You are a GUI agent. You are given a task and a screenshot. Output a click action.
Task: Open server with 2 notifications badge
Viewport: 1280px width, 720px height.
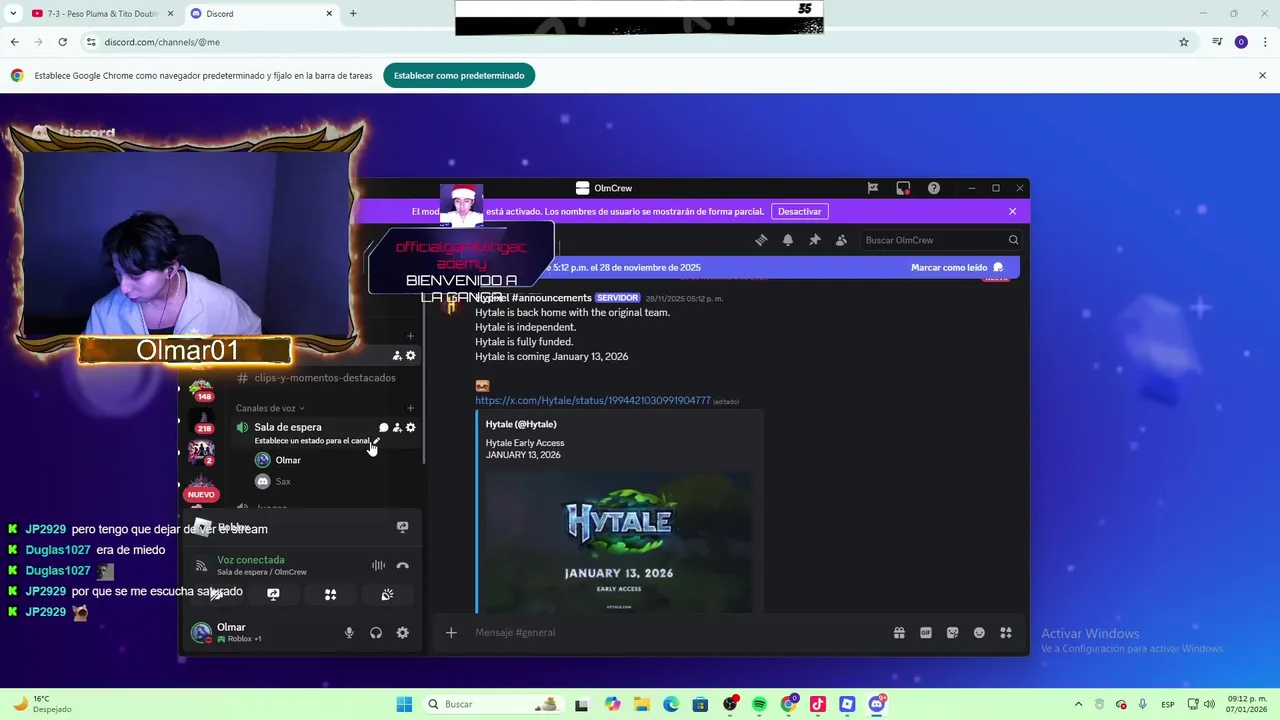[x=201, y=452]
